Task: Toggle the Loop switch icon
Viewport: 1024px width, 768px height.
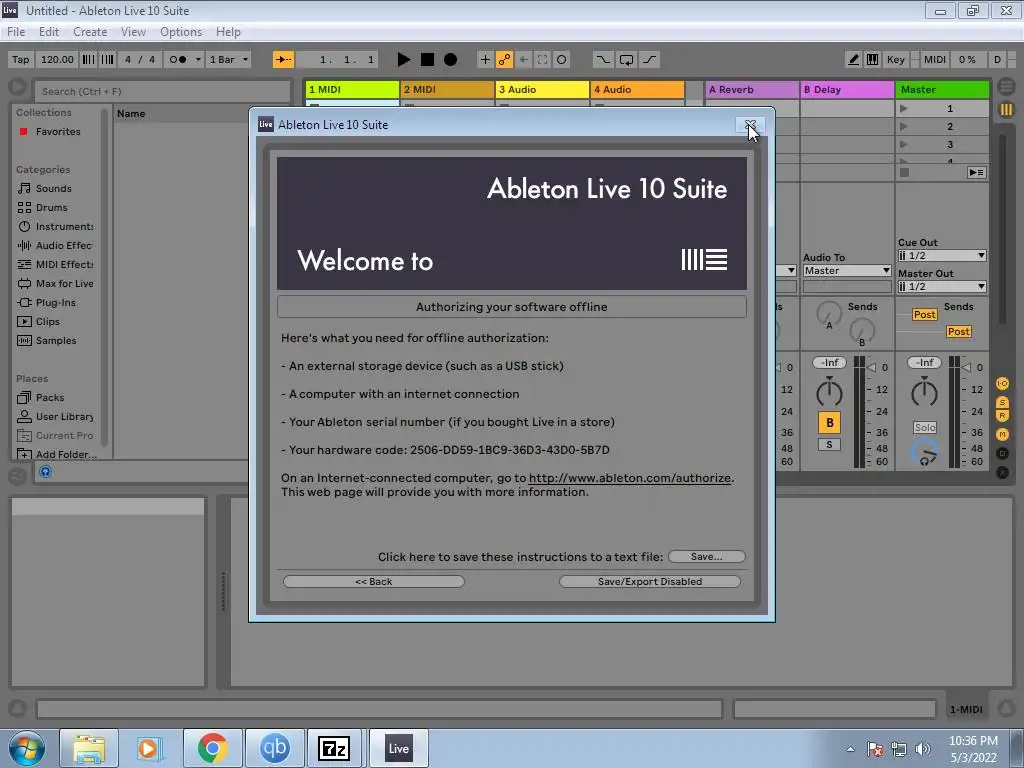Action: click(626, 59)
